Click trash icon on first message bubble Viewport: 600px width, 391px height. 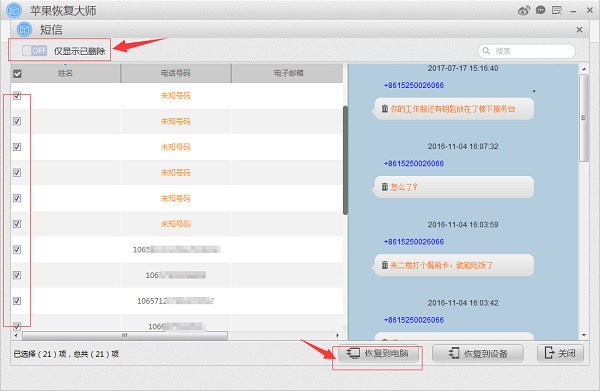[385, 109]
